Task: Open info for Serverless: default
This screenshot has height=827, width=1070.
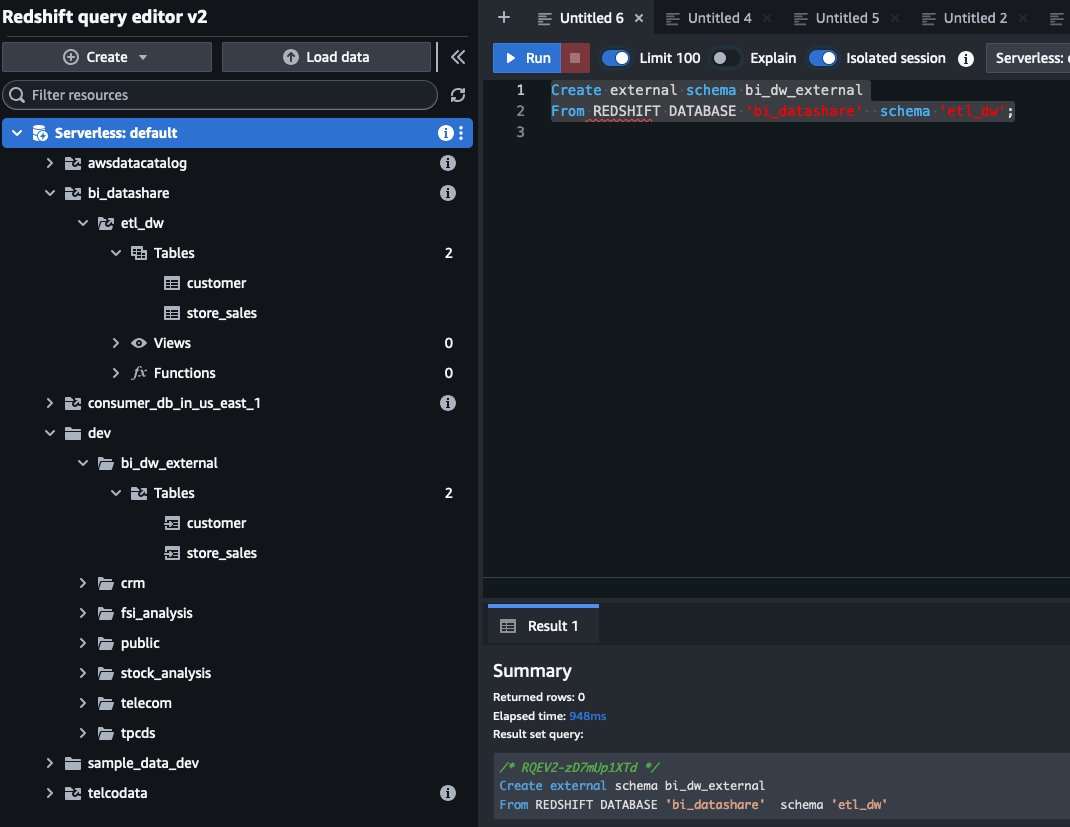Action: [445, 133]
